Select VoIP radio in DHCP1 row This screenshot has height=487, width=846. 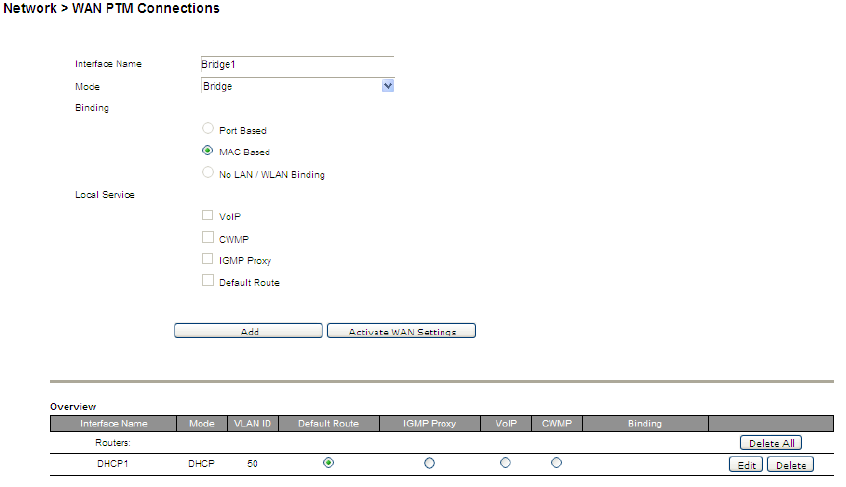click(506, 463)
